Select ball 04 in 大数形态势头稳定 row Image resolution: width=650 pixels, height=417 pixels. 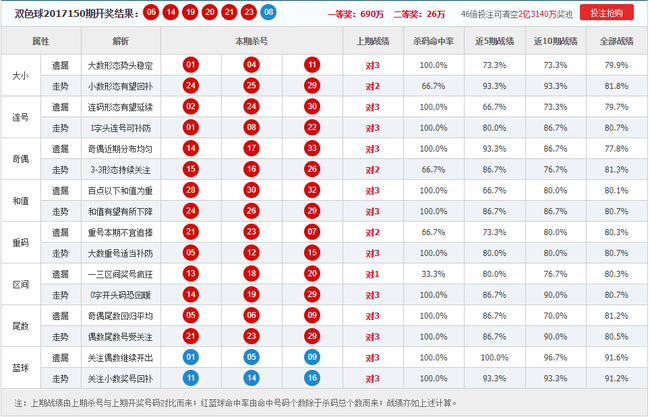click(251, 65)
